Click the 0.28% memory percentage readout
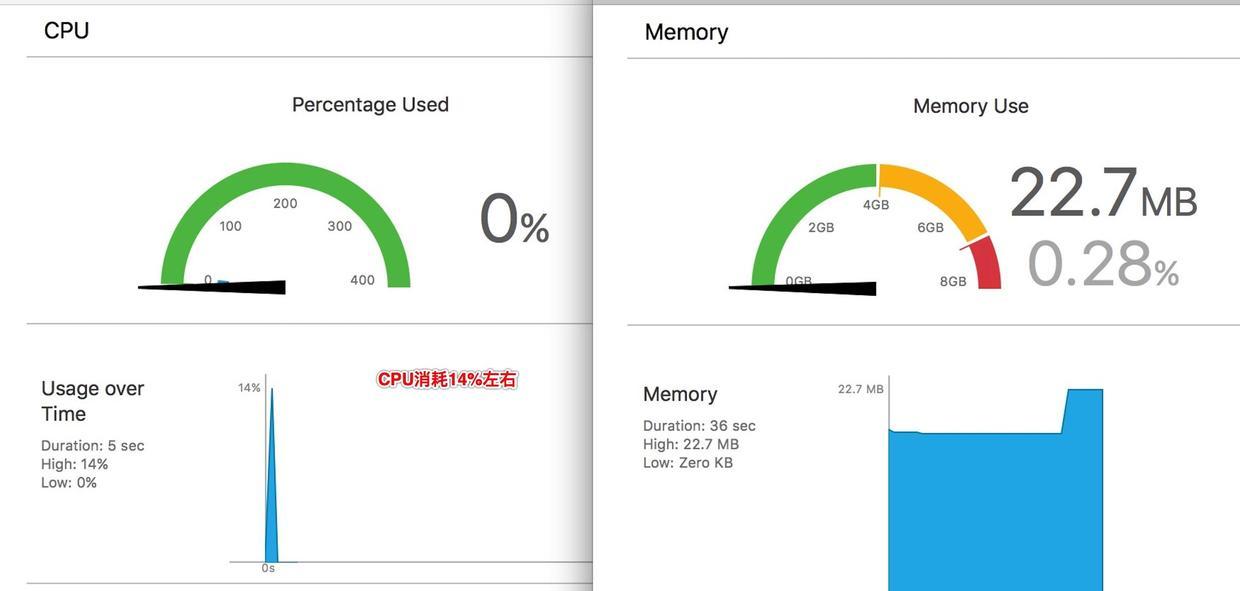The image size is (1240, 591). coord(1102,265)
